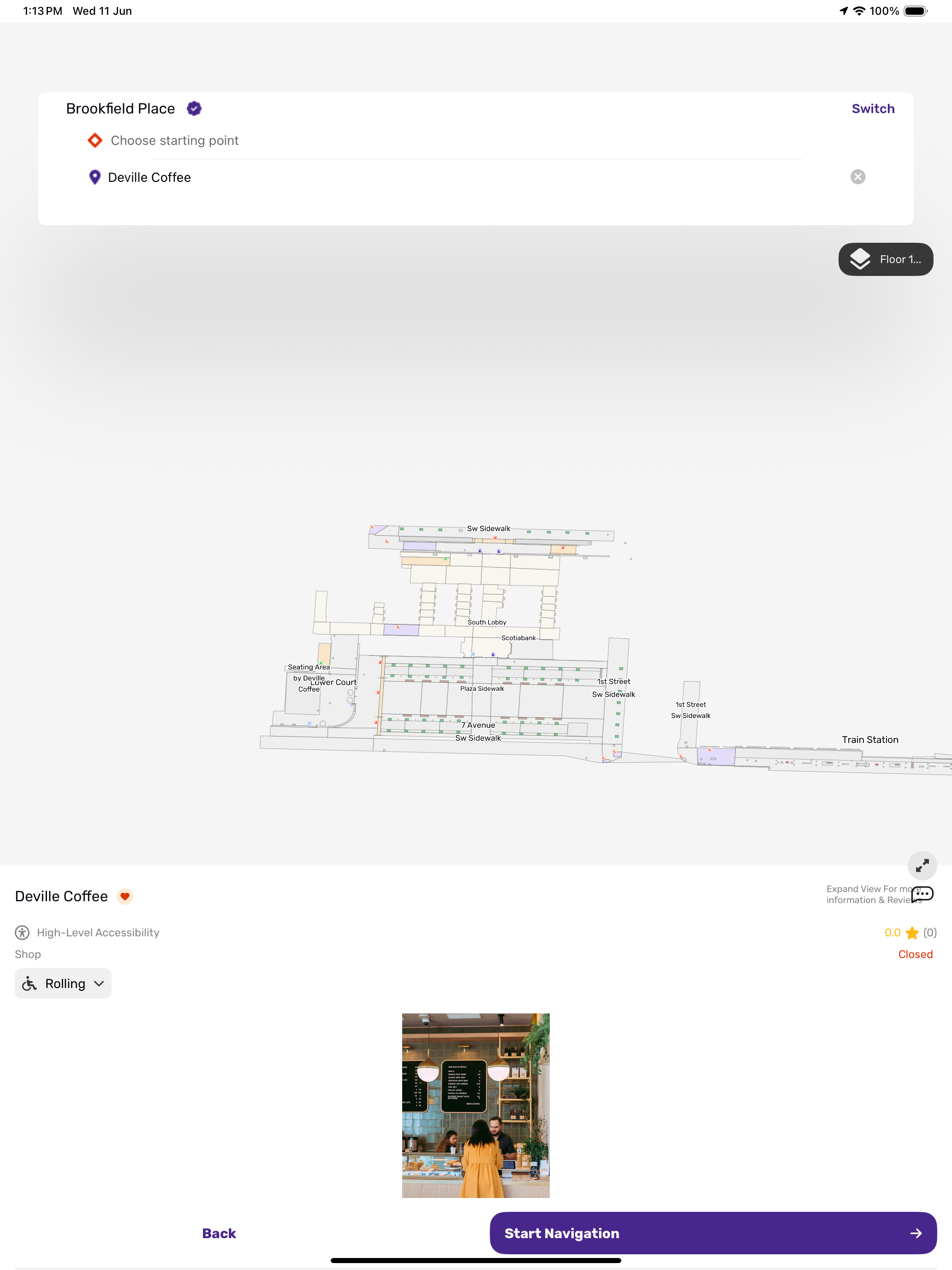Open the Deville Coffee photo thumbnail
This screenshot has width=952, height=1270.
coord(476,1106)
